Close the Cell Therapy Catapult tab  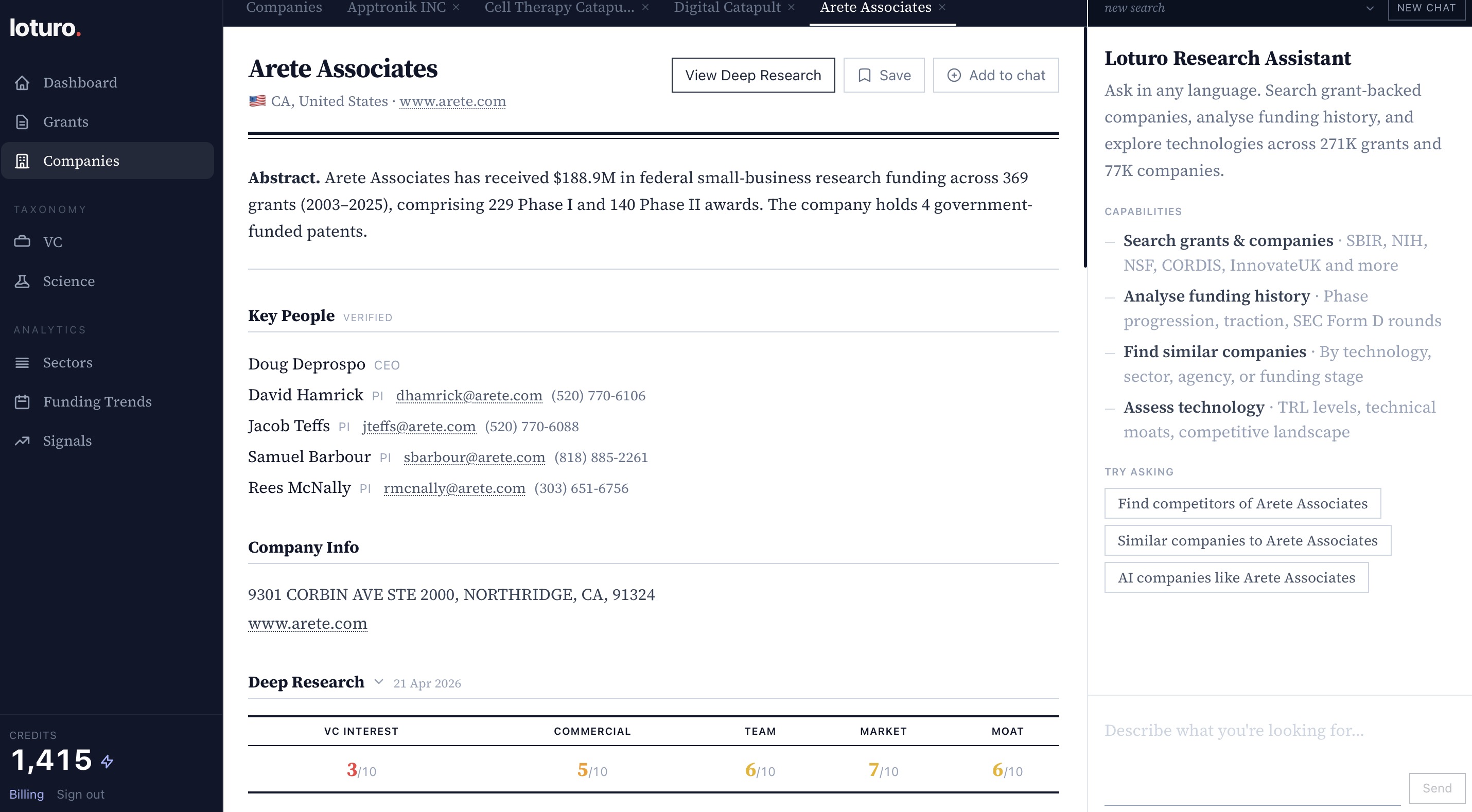pos(645,7)
